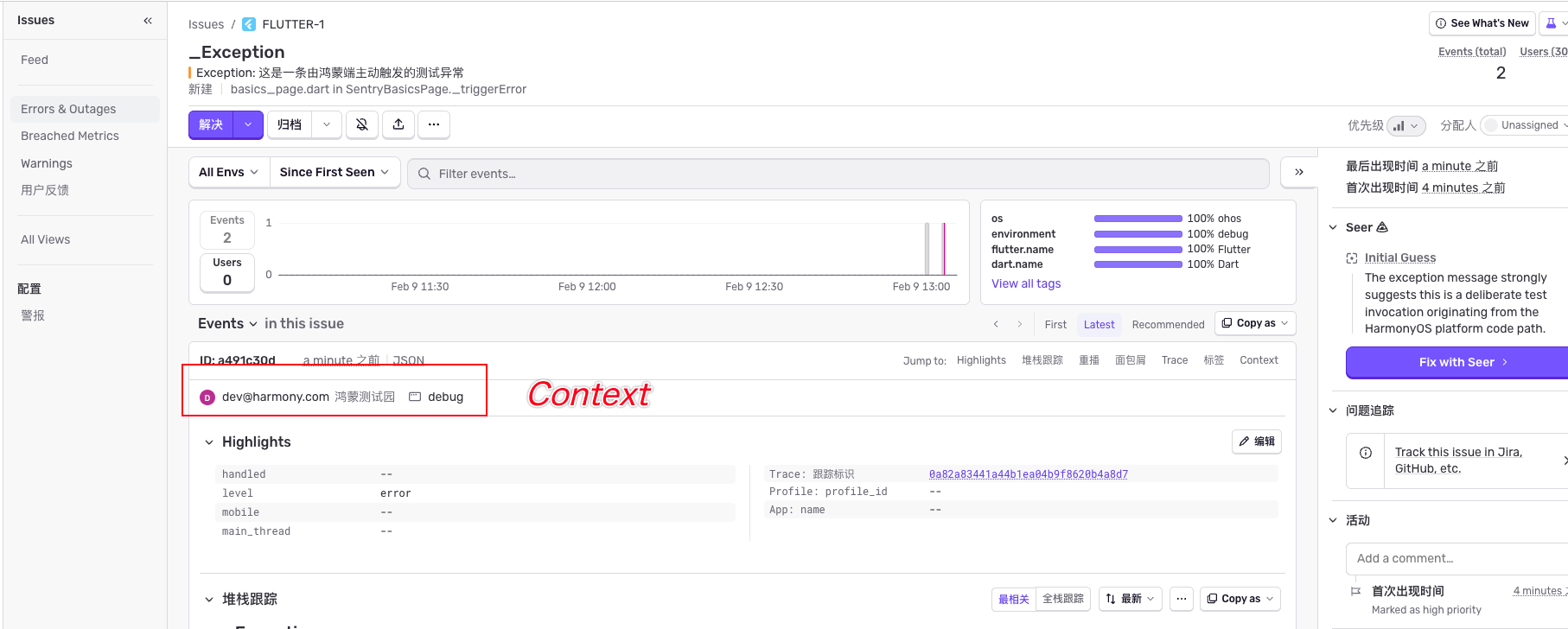Jump to 堆栈跟踪 stack trace link
Viewport: 1568px width, 629px height.
1042,360
